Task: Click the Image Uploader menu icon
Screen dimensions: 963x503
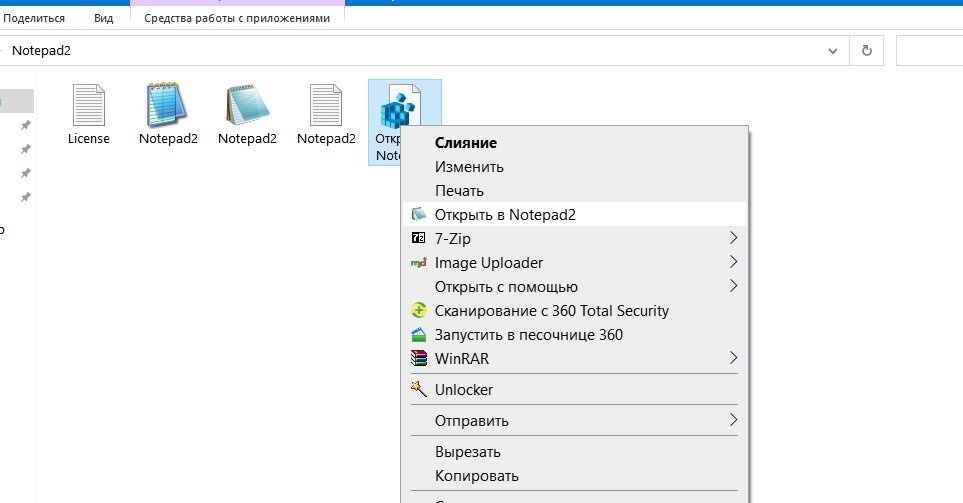Action: [x=419, y=263]
